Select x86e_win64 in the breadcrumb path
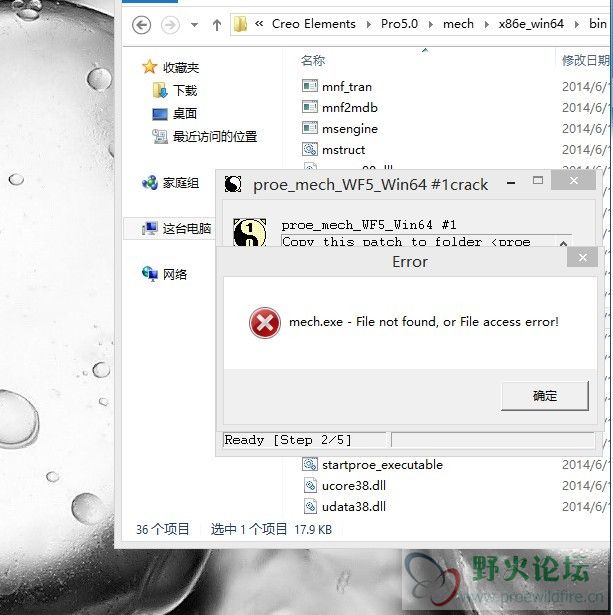Image resolution: width=613 pixels, height=615 pixels. point(531,24)
